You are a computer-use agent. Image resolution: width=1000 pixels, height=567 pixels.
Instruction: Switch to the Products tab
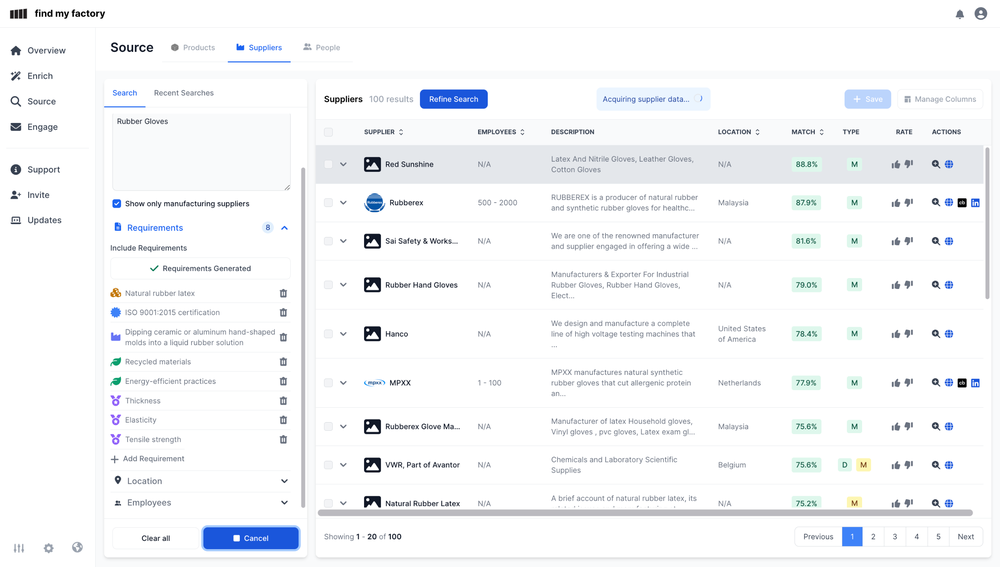[193, 48]
